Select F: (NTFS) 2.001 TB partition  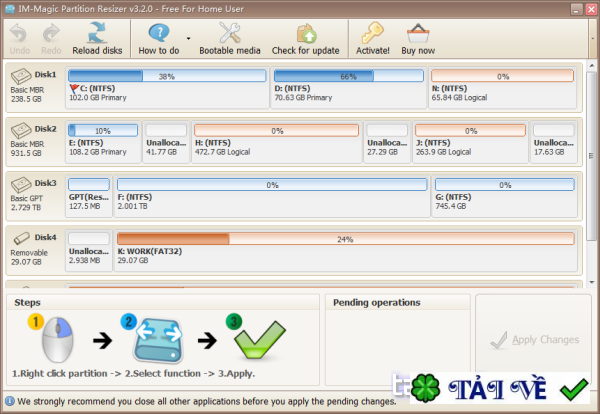(272, 196)
